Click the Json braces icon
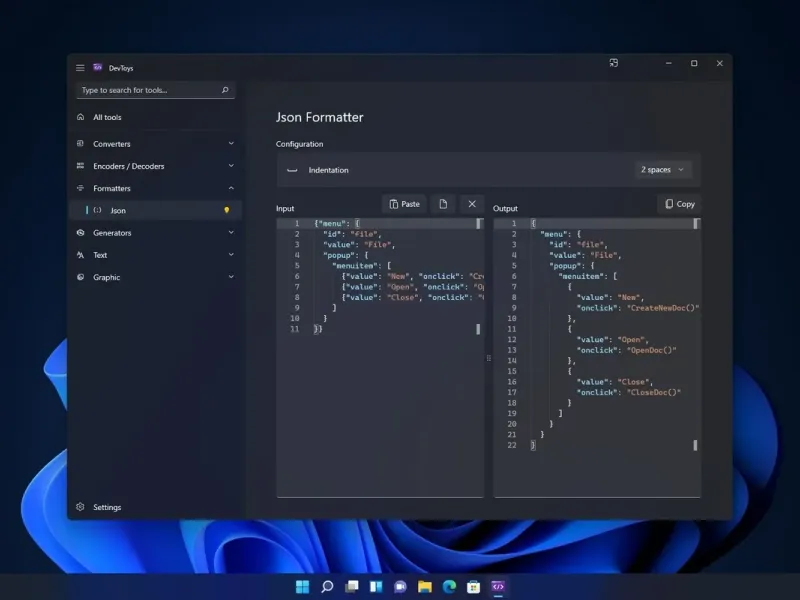The width and height of the screenshot is (800, 600). coord(97,210)
